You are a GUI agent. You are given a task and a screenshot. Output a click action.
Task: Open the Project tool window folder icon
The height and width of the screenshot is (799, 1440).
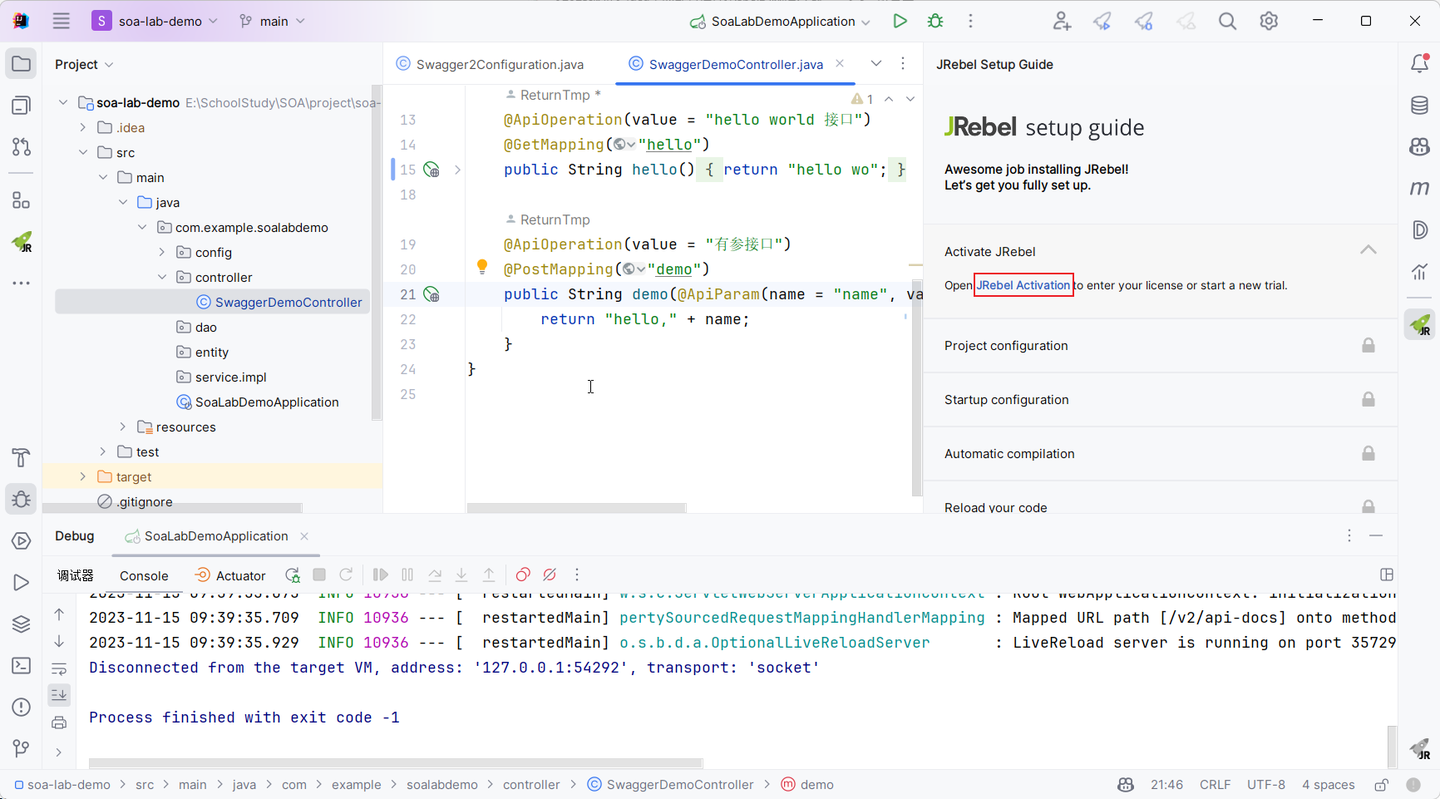(21, 64)
